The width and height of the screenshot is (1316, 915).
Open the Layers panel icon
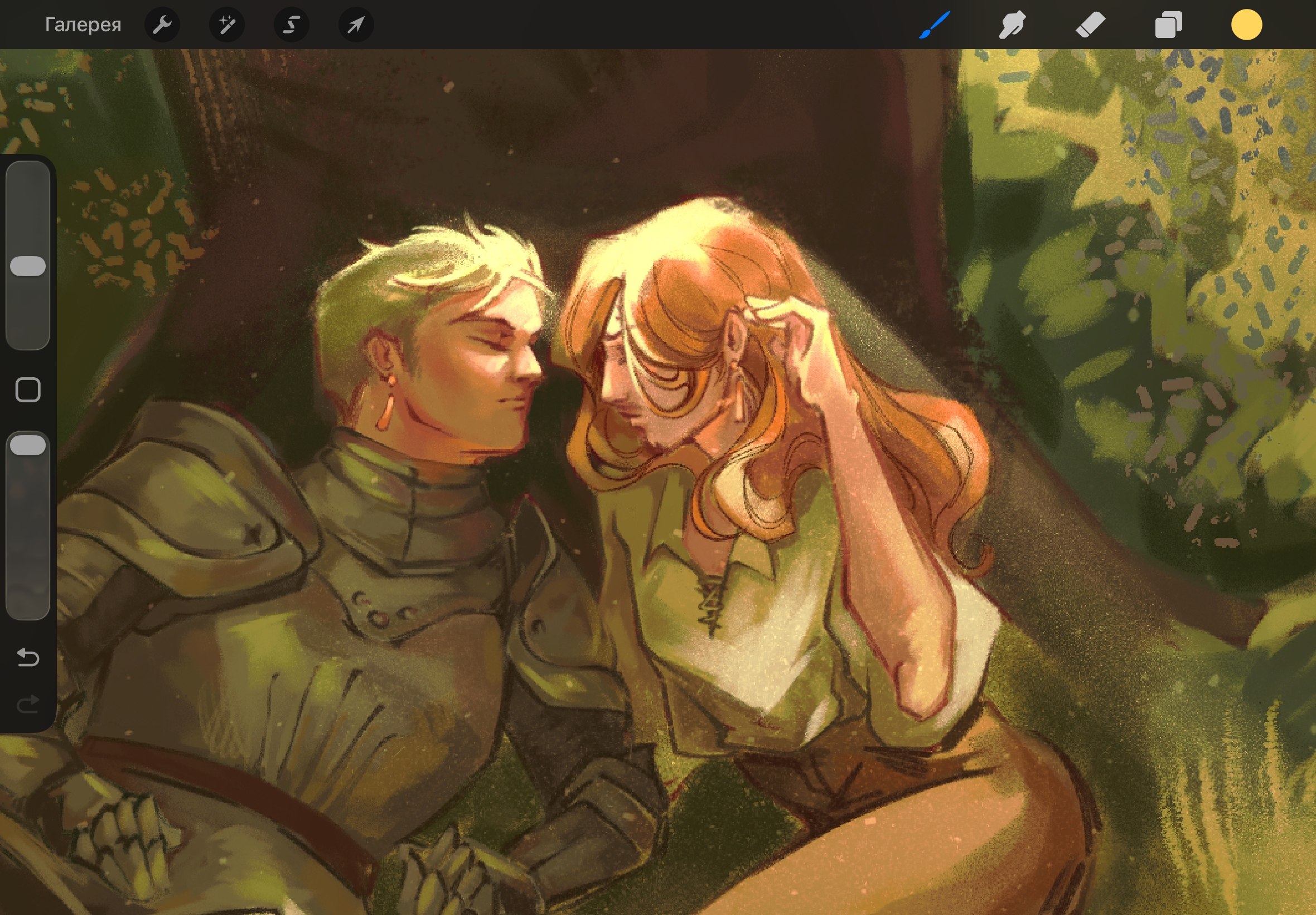1168,25
